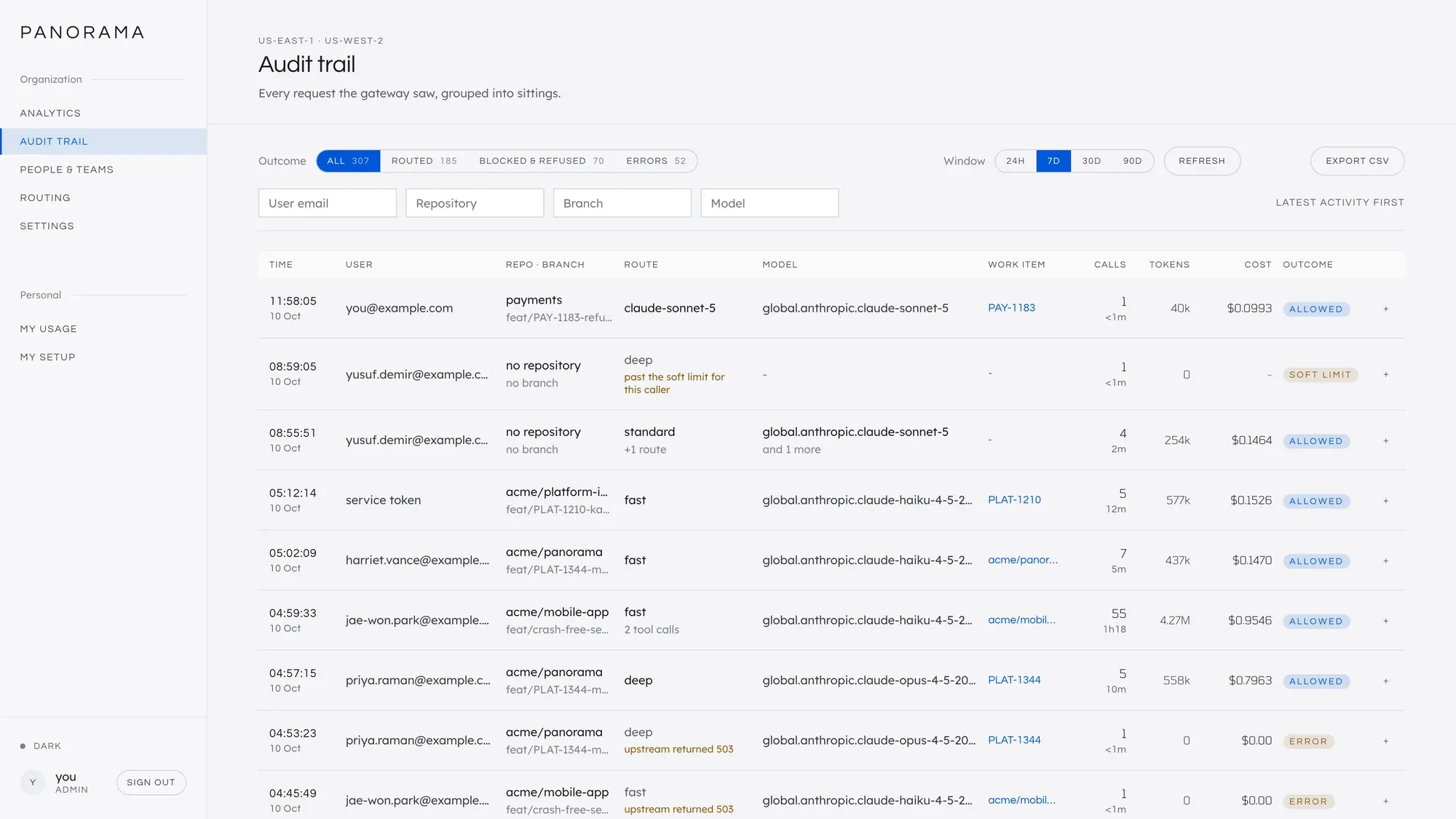Expand the 11:58:05 you@example.com row with plus

1385,309
